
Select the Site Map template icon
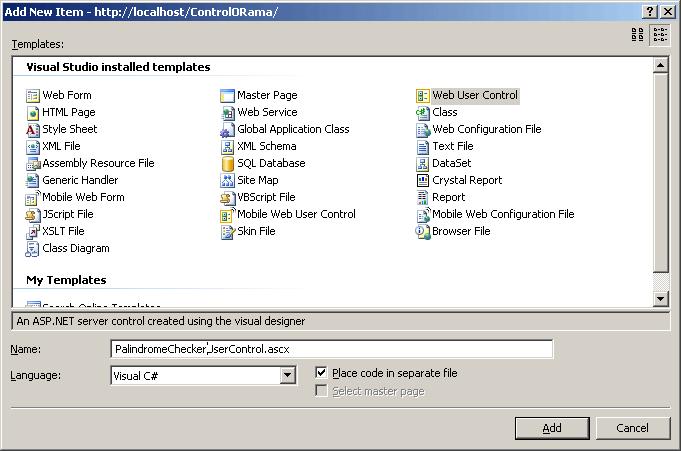(x=227, y=180)
